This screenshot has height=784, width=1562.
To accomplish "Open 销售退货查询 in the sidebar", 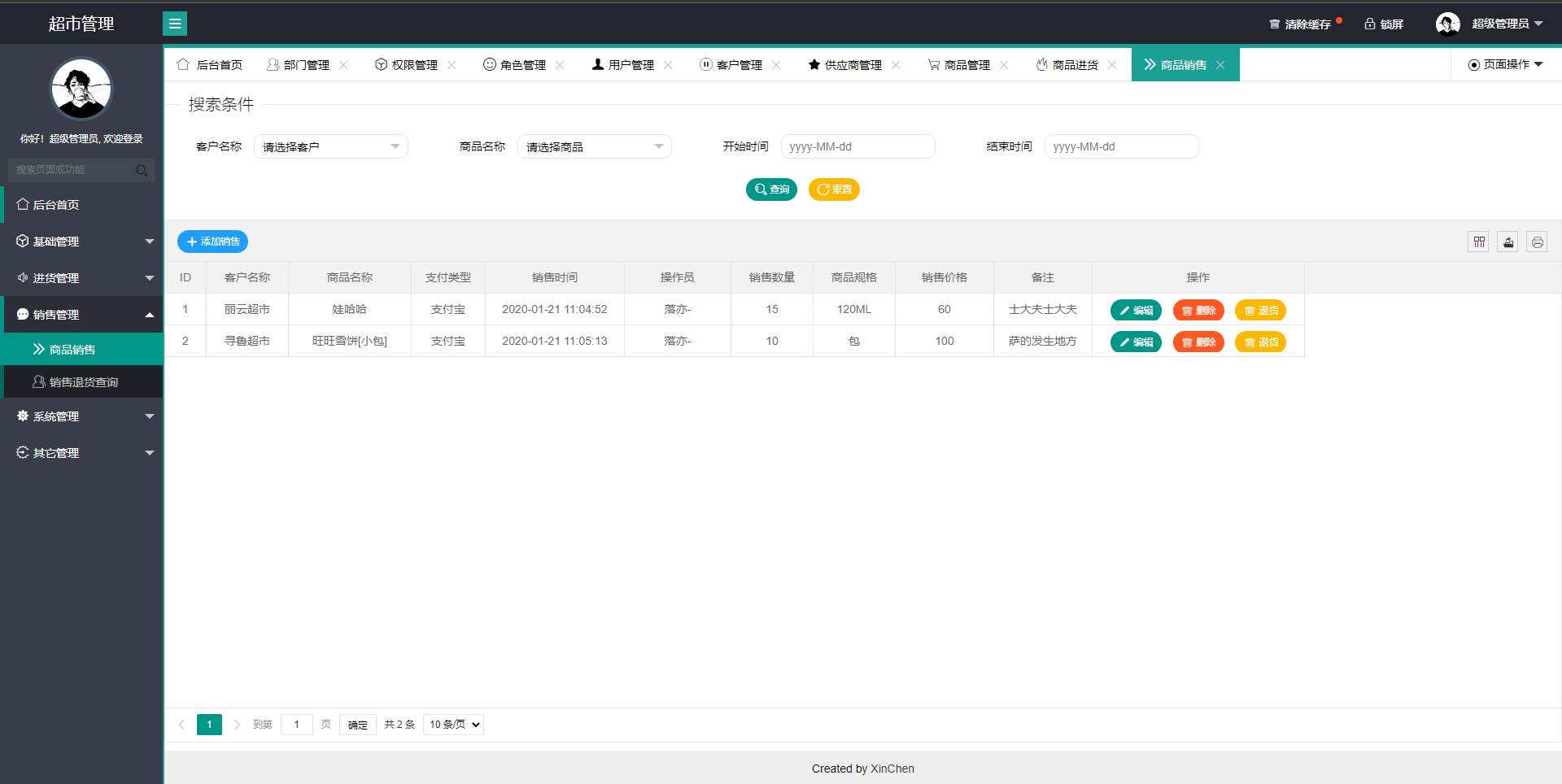I will 83,382.
